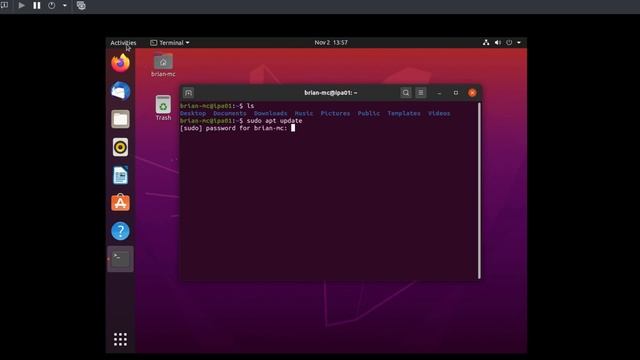Click the new tab button in terminal titlebar

click(188, 93)
